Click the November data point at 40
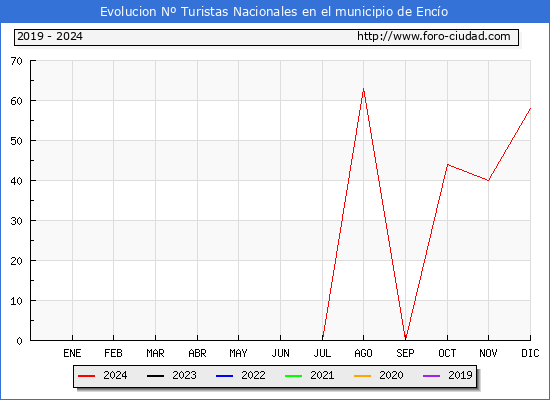This screenshot has height=400, width=550. tap(488, 180)
